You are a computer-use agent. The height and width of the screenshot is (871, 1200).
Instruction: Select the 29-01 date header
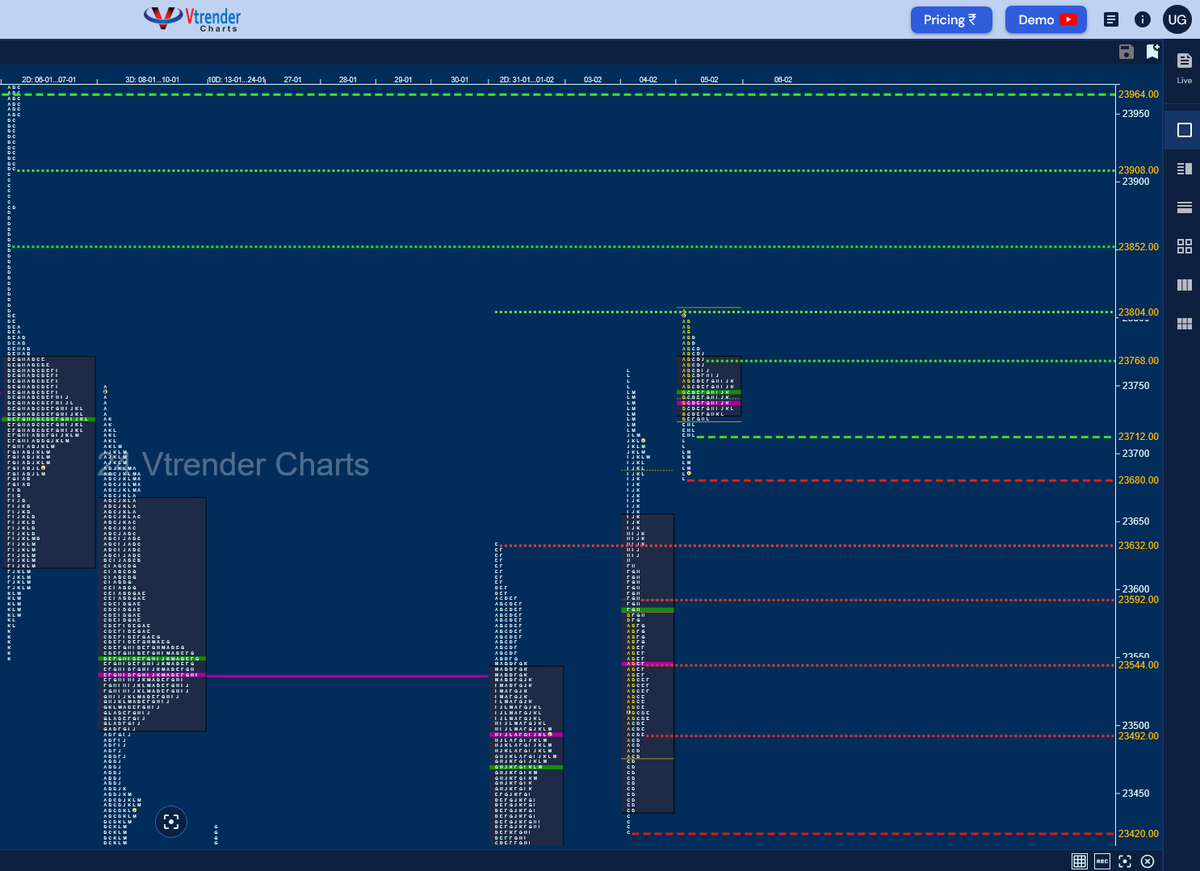pos(404,79)
